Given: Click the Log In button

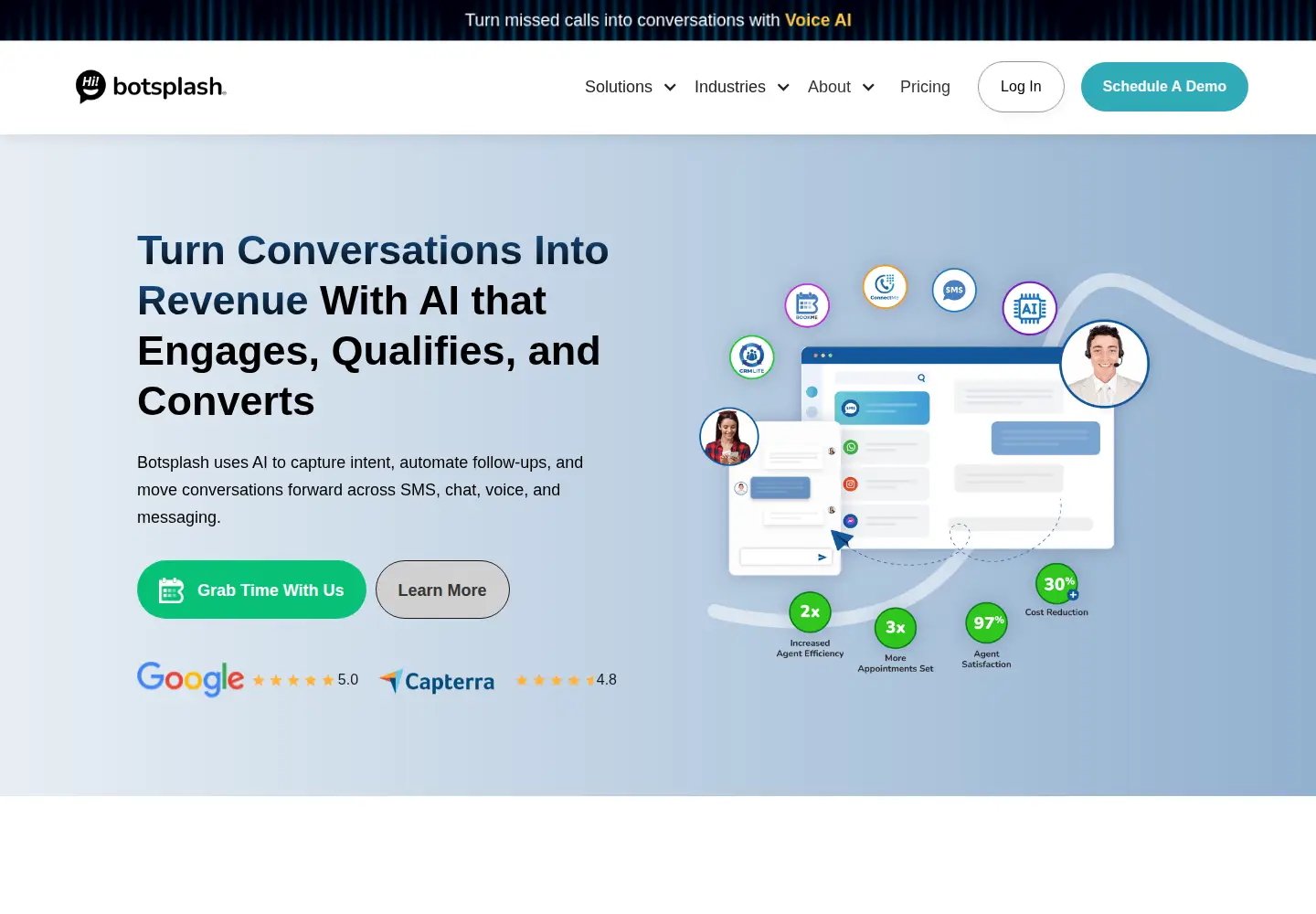Looking at the screenshot, I should click(x=1021, y=87).
